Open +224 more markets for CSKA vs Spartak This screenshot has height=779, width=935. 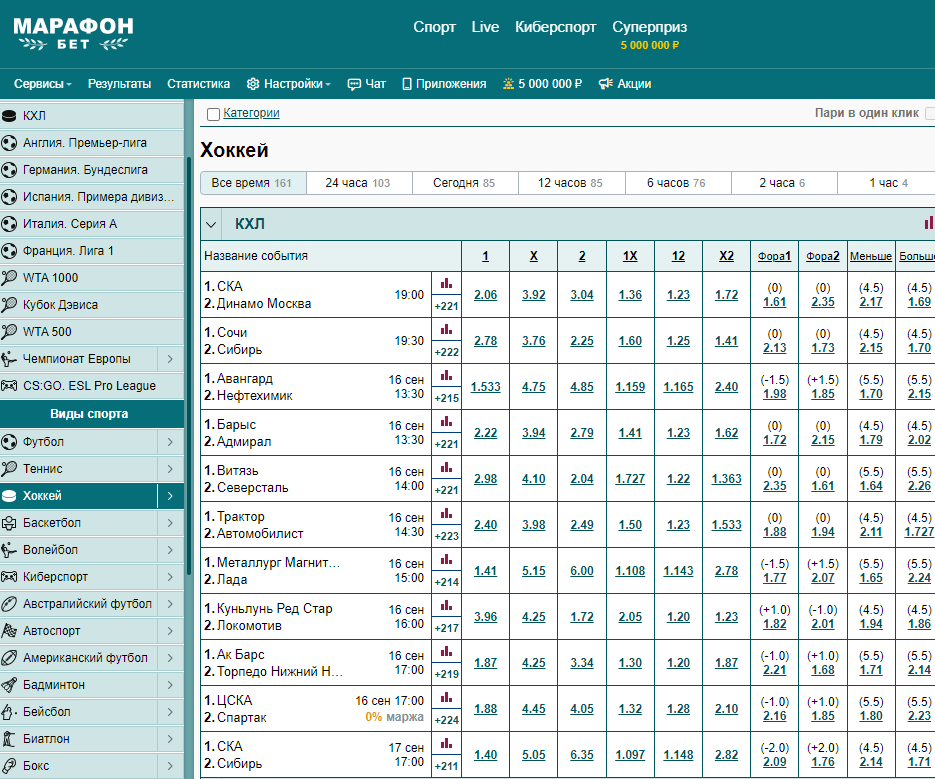[446, 720]
